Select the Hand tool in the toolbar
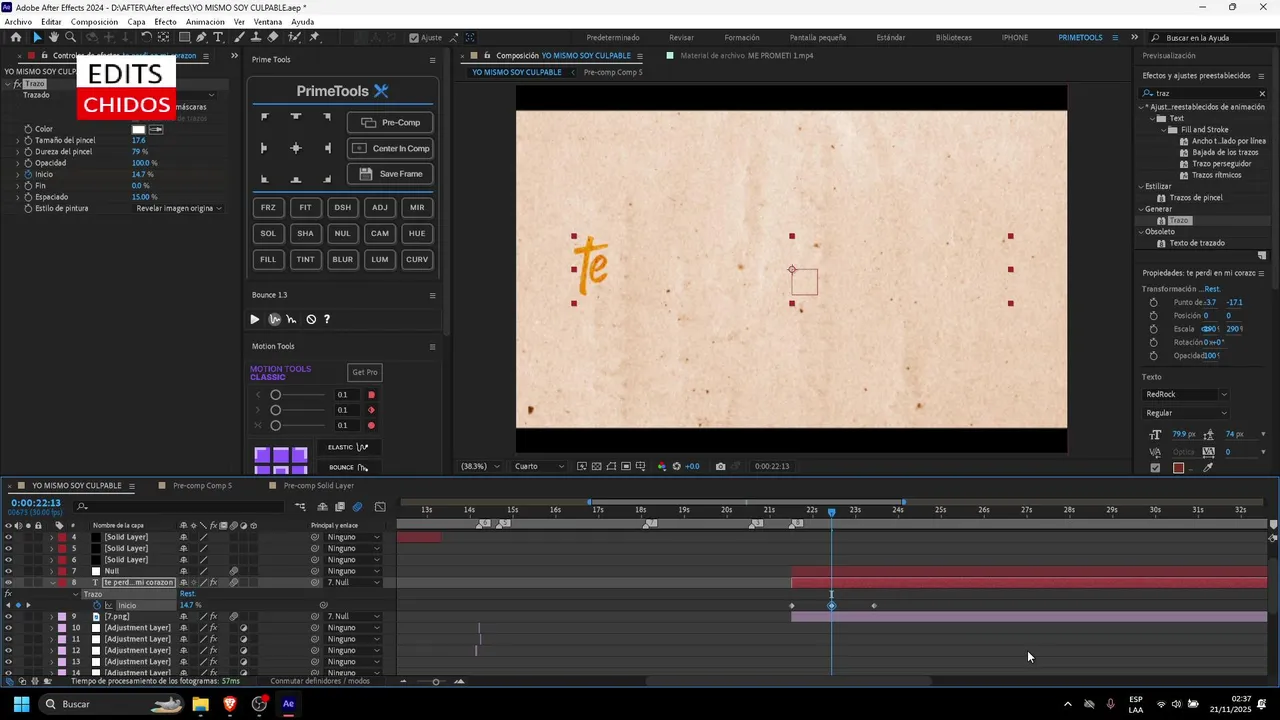Screen dimensions: 1280x720 [54, 38]
